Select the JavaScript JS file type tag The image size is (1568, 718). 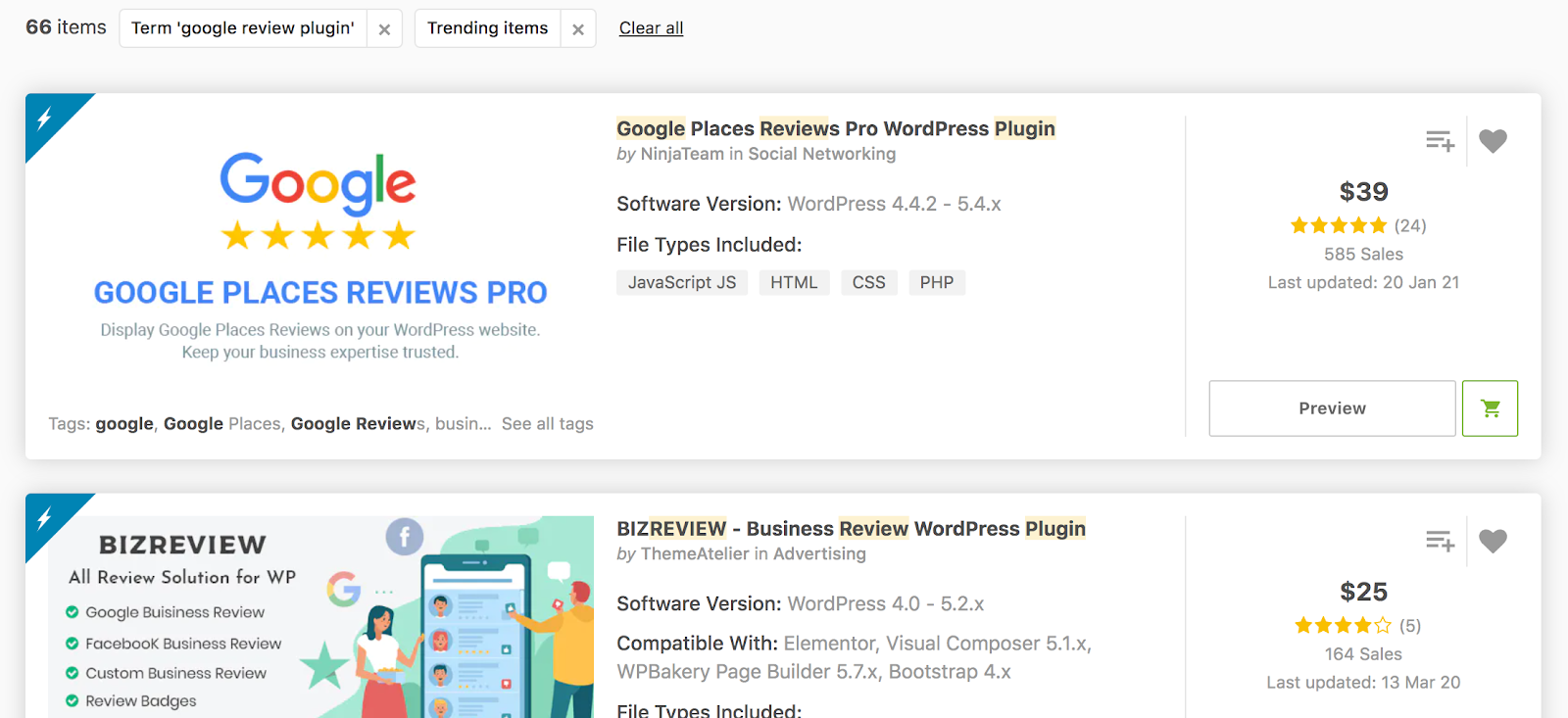click(682, 282)
